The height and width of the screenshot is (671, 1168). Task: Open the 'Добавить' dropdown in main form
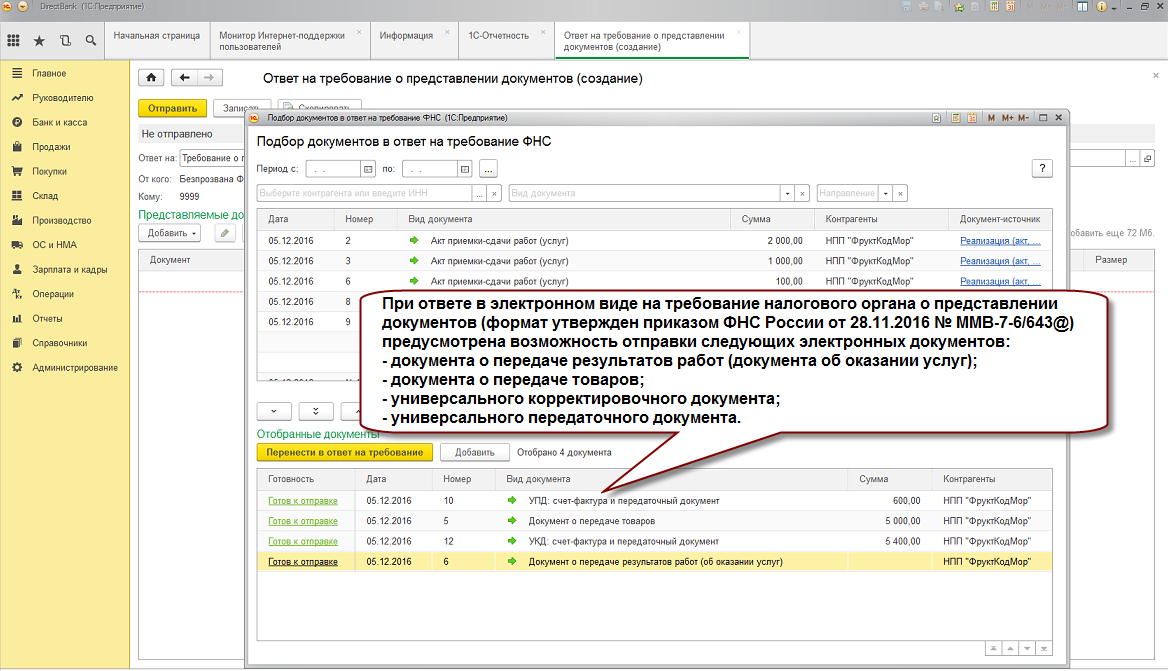(x=172, y=233)
